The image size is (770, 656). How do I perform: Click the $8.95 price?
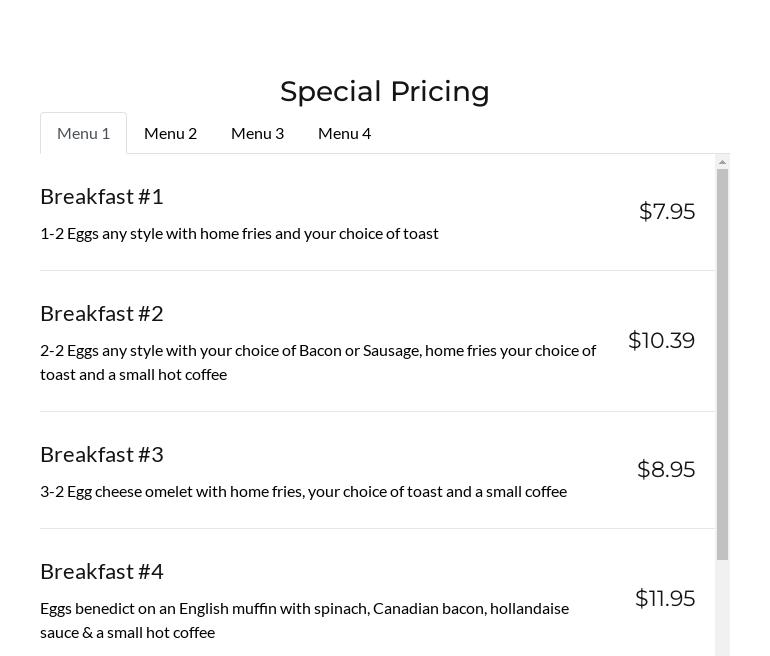666,470
